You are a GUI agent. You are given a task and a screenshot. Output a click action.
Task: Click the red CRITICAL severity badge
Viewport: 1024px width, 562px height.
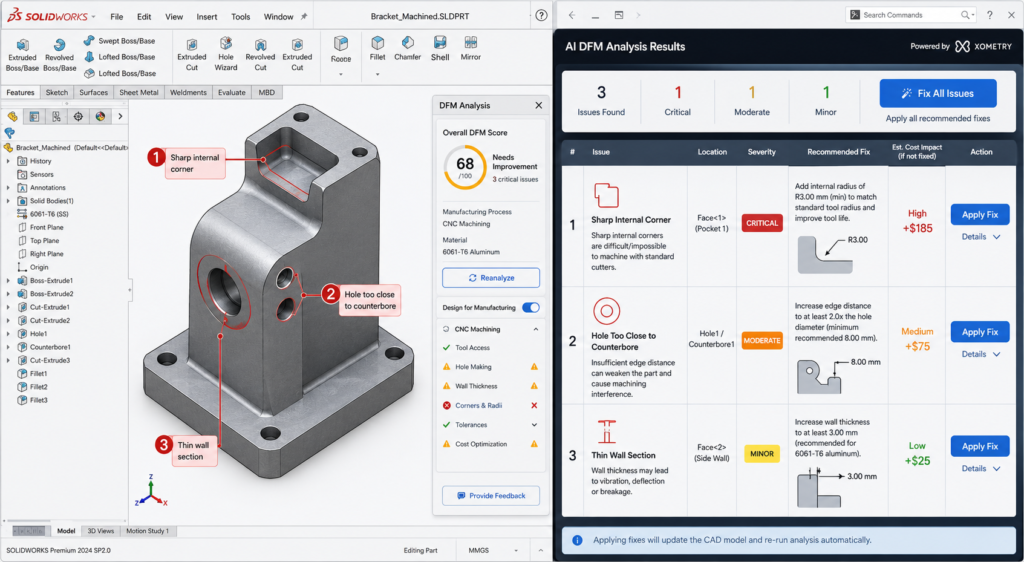761,223
